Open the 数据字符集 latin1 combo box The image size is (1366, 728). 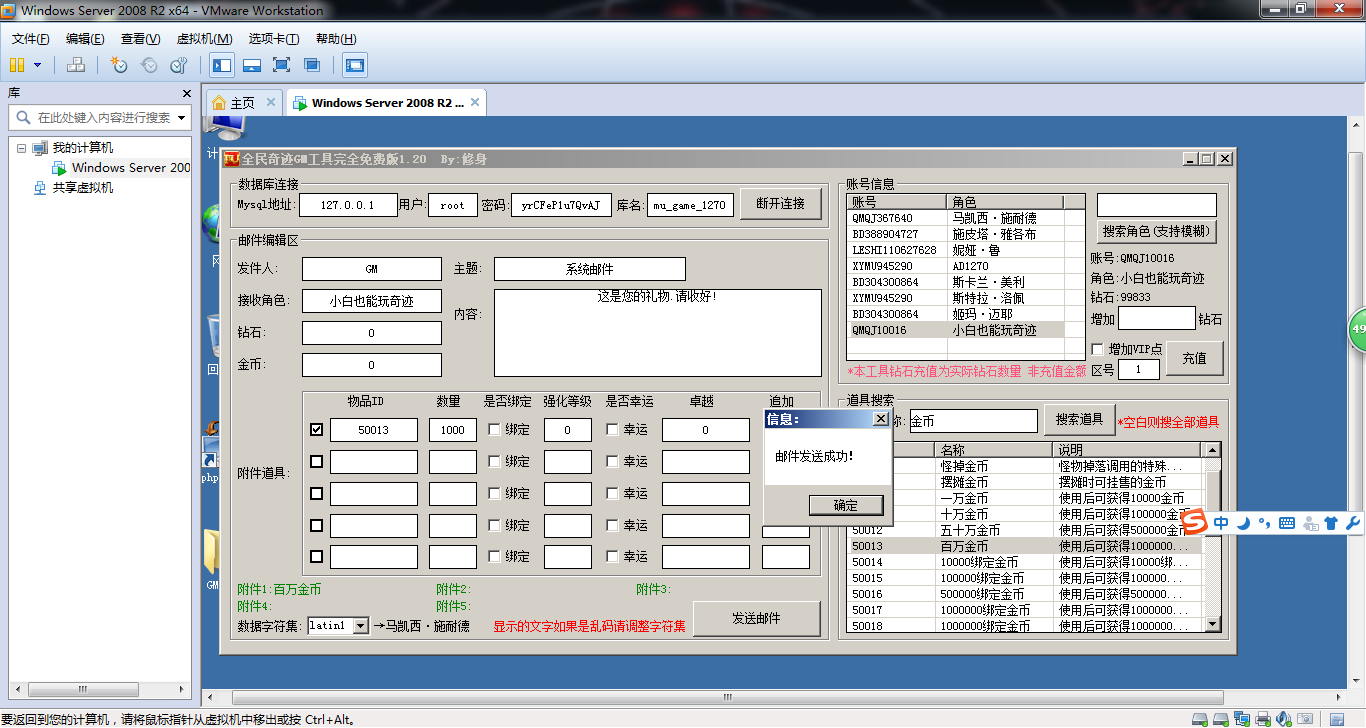pos(339,625)
